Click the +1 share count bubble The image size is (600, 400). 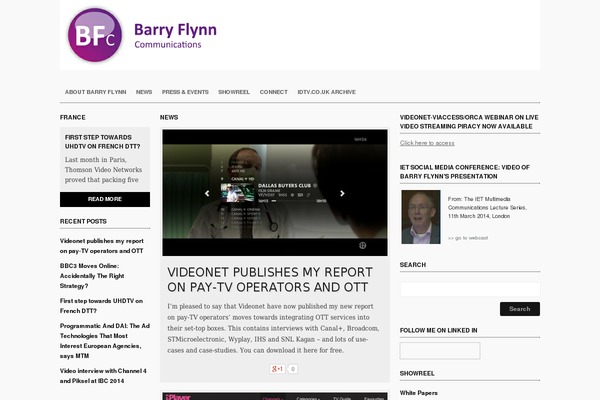point(292,369)
